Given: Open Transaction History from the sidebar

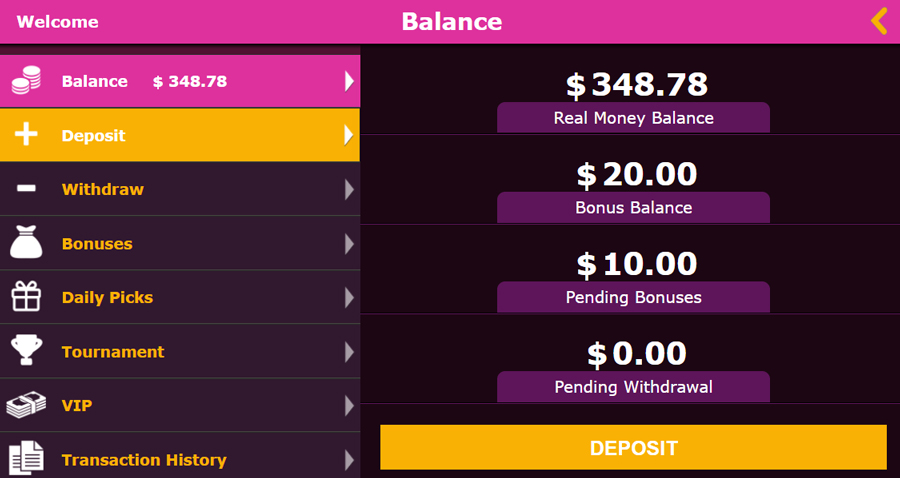Looking at the screenshot, I should pos(144,460).
